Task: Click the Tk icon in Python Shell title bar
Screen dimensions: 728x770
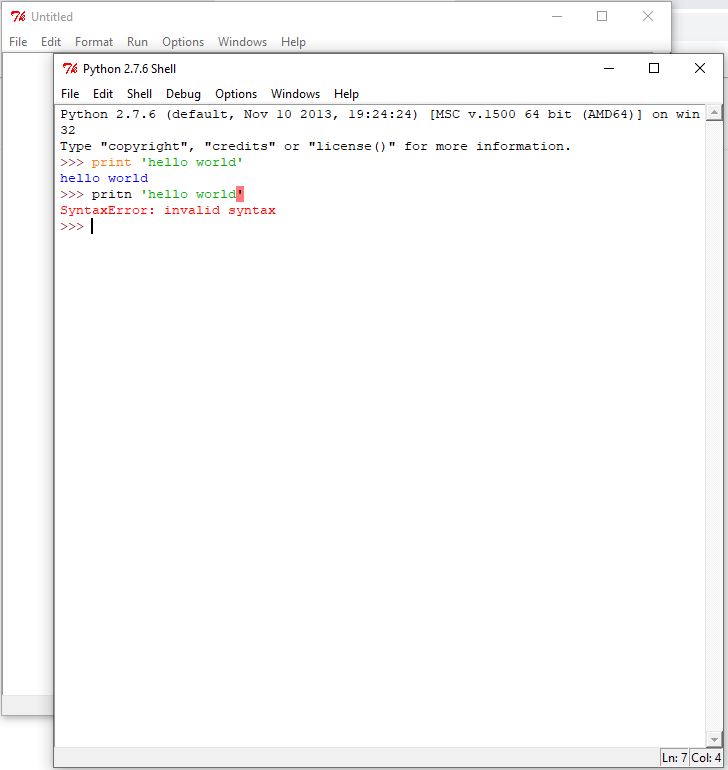Action: [70, 68]
